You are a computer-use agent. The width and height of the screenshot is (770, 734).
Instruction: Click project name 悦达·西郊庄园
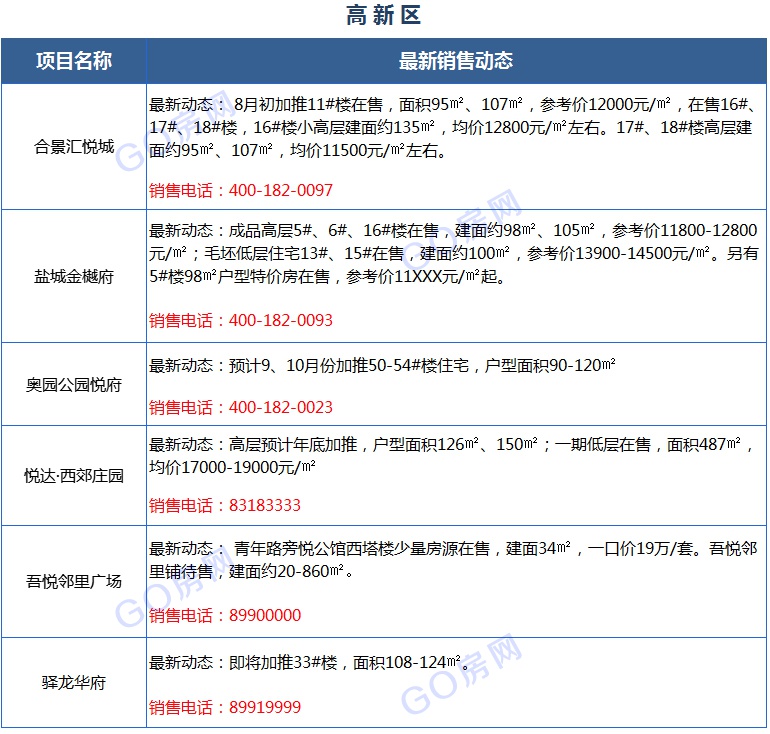74,475
